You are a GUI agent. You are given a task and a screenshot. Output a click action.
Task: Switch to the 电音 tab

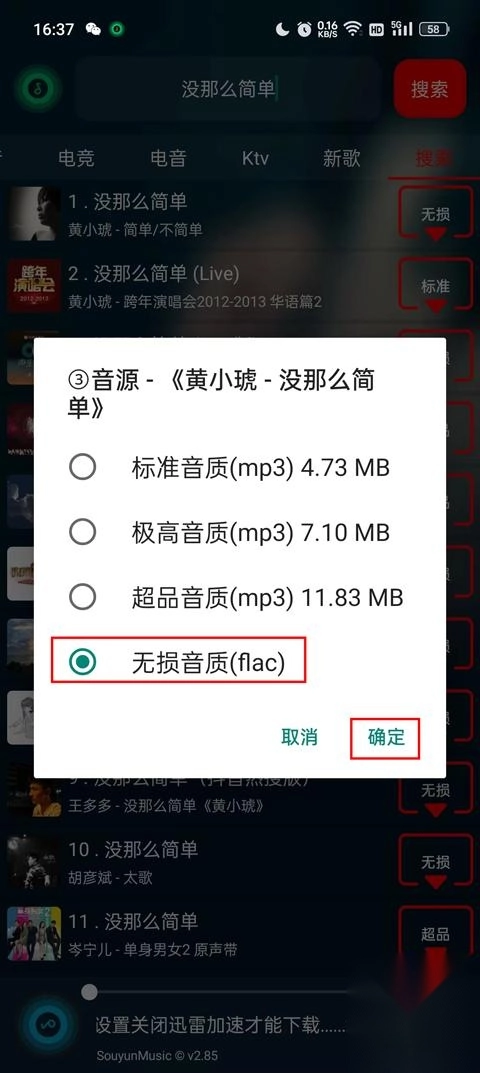168,158
